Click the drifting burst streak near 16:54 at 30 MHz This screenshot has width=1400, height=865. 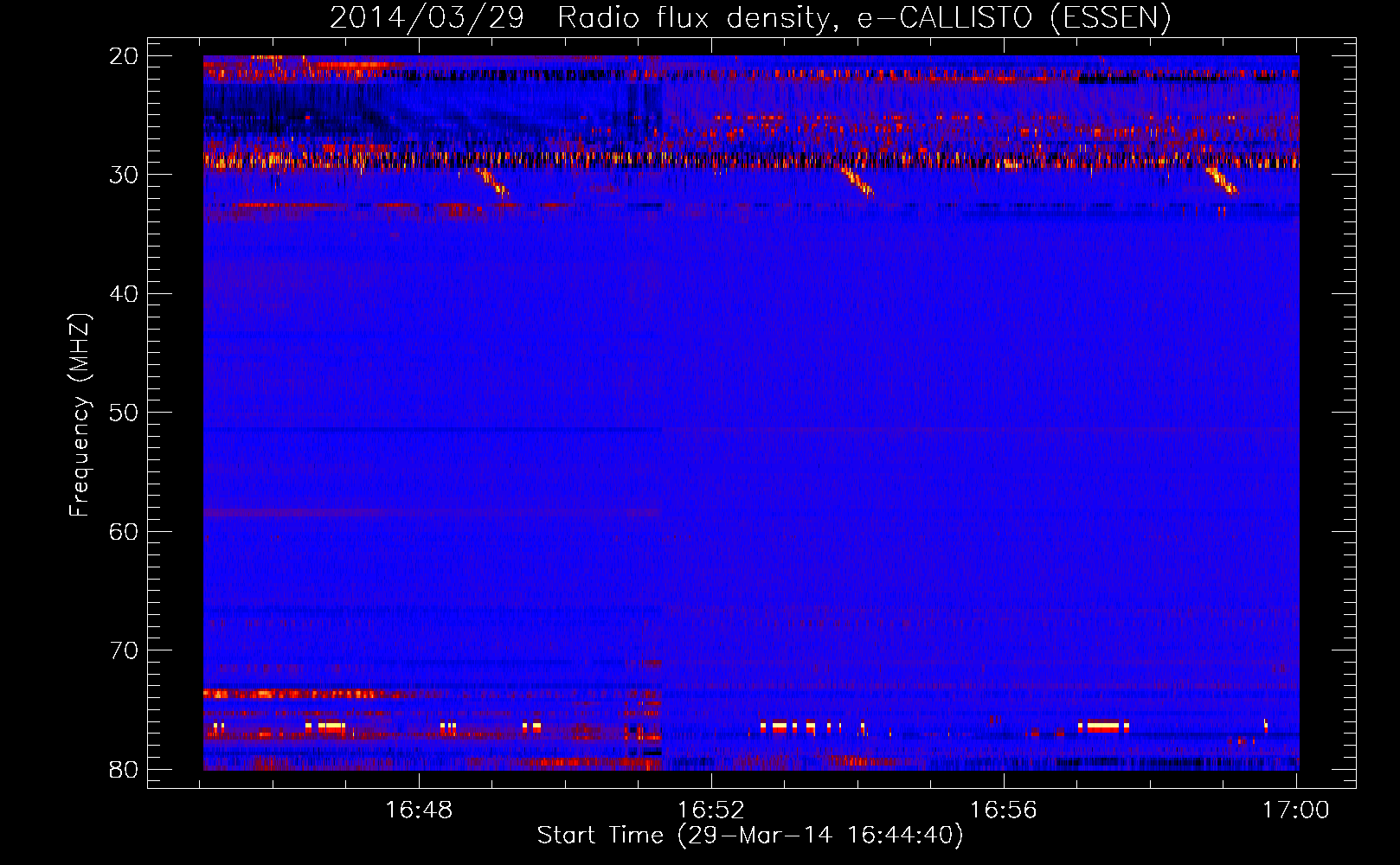(x=858, y=182)
